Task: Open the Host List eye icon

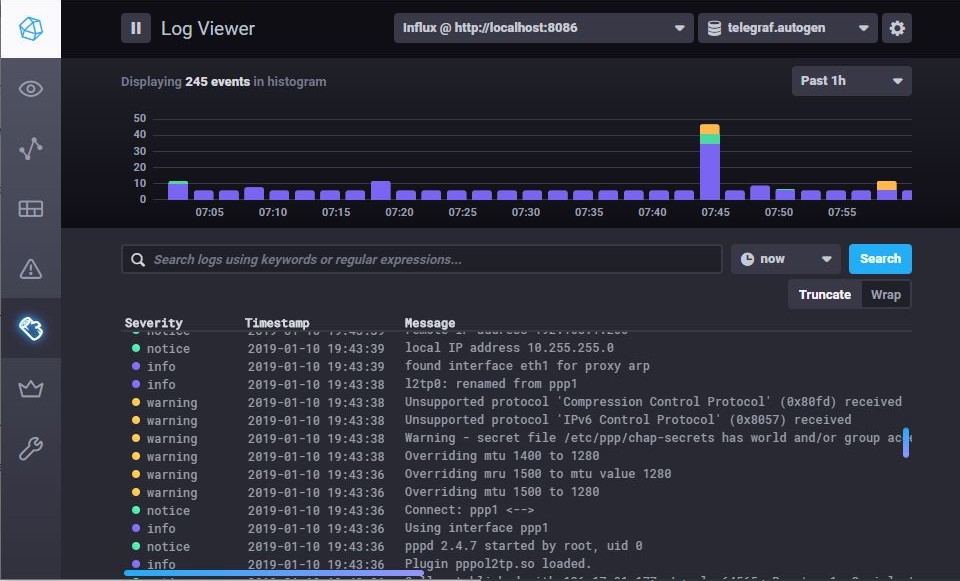Action: pyautogui.click(x=31, y=88)
